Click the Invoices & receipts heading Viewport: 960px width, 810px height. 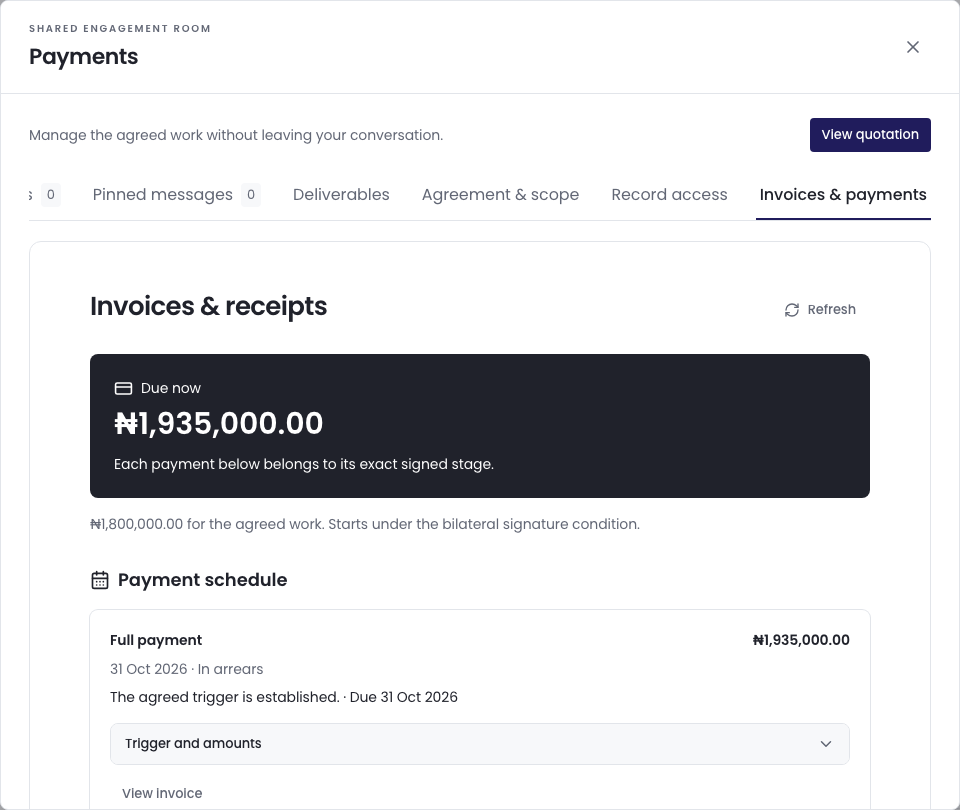pos(209,306)
